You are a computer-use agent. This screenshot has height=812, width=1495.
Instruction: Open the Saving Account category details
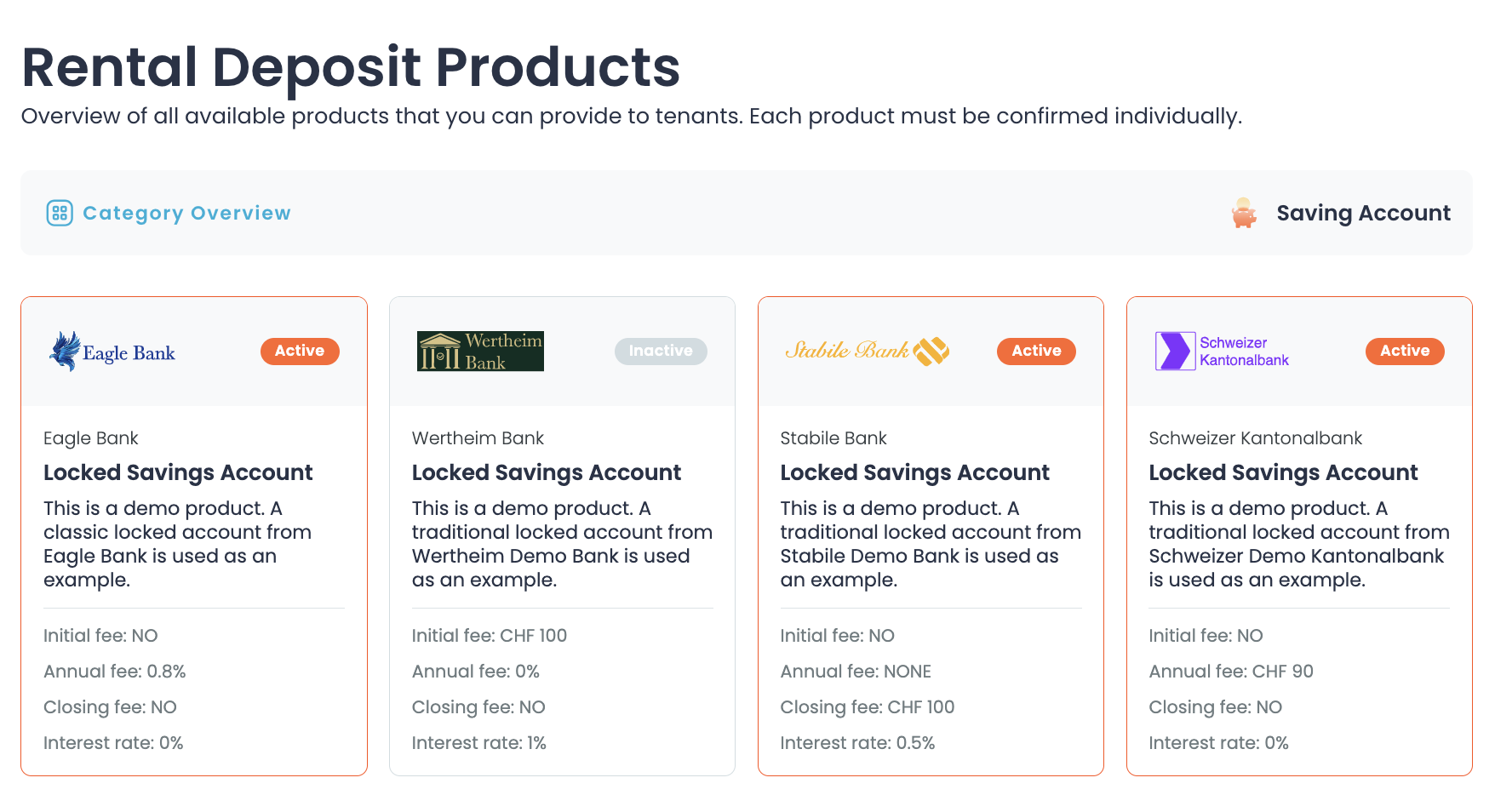[x=1363, y=213]
